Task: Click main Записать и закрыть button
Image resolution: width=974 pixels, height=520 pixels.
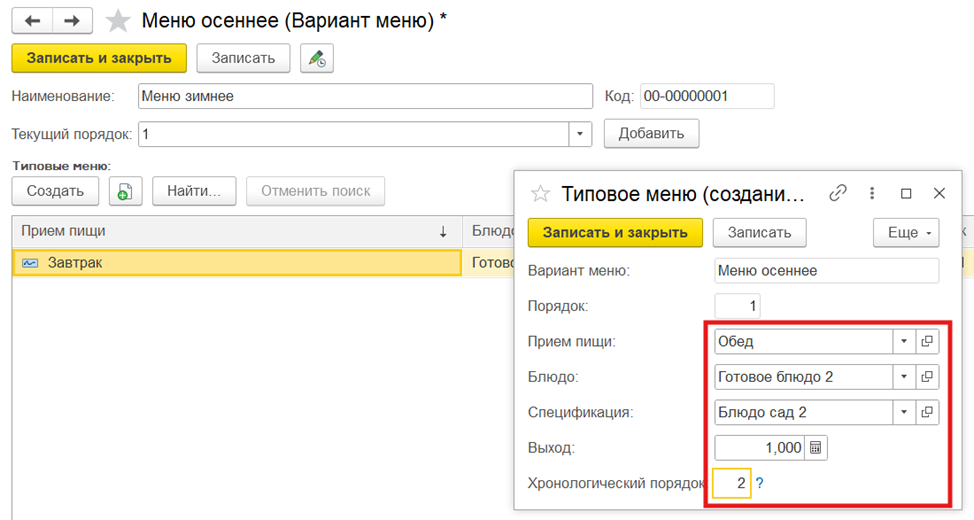Action: (x=99, y=58)
